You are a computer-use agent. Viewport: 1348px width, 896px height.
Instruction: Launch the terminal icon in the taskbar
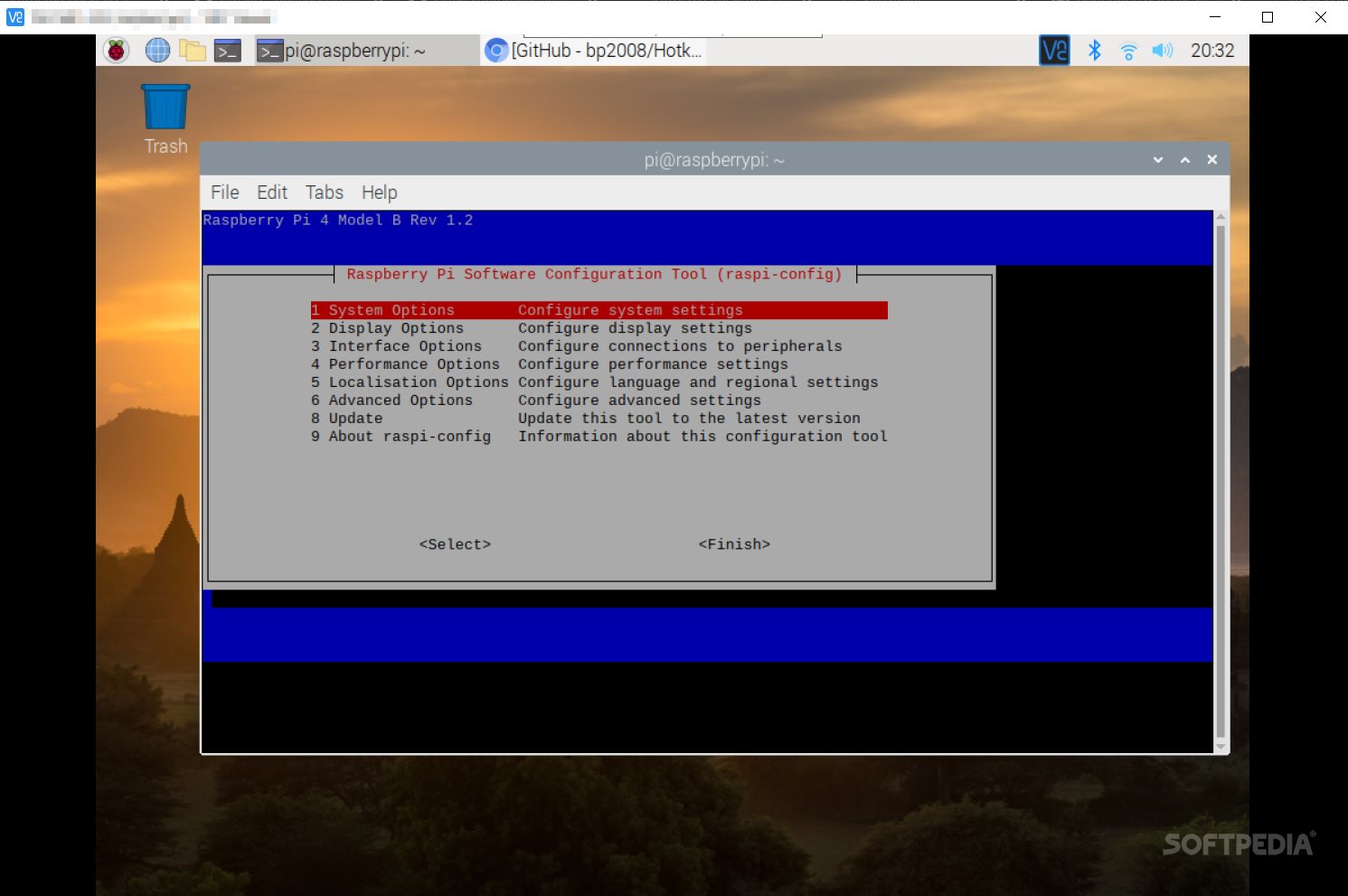click(228, 51)
